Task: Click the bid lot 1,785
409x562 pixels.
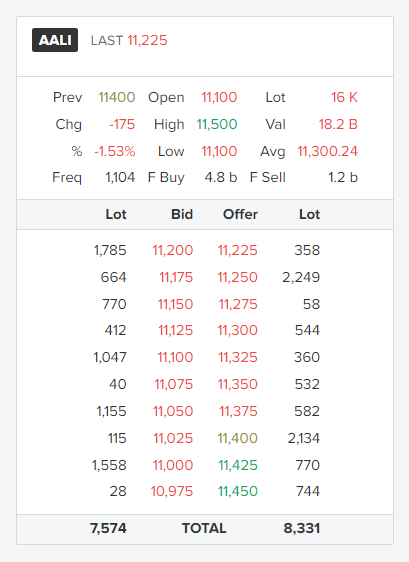Action: point(110,250)
